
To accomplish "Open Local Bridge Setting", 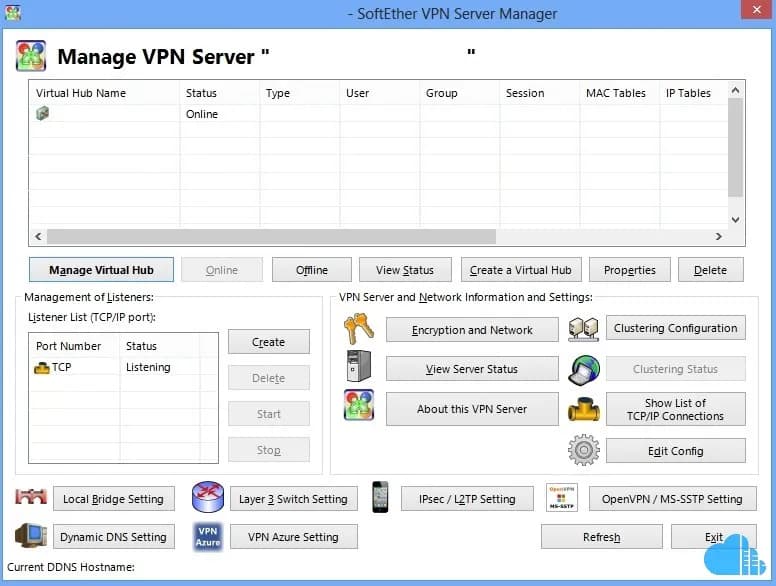I will point(114,499).
